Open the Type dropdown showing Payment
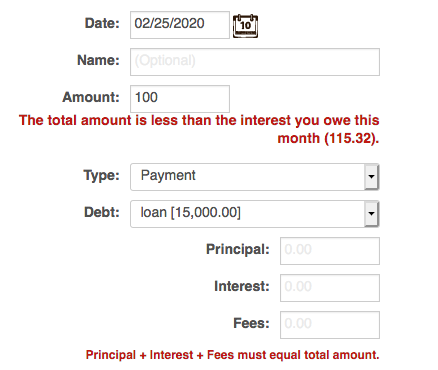The width and height of the screenshot is (438, 370). pos(255,177)
